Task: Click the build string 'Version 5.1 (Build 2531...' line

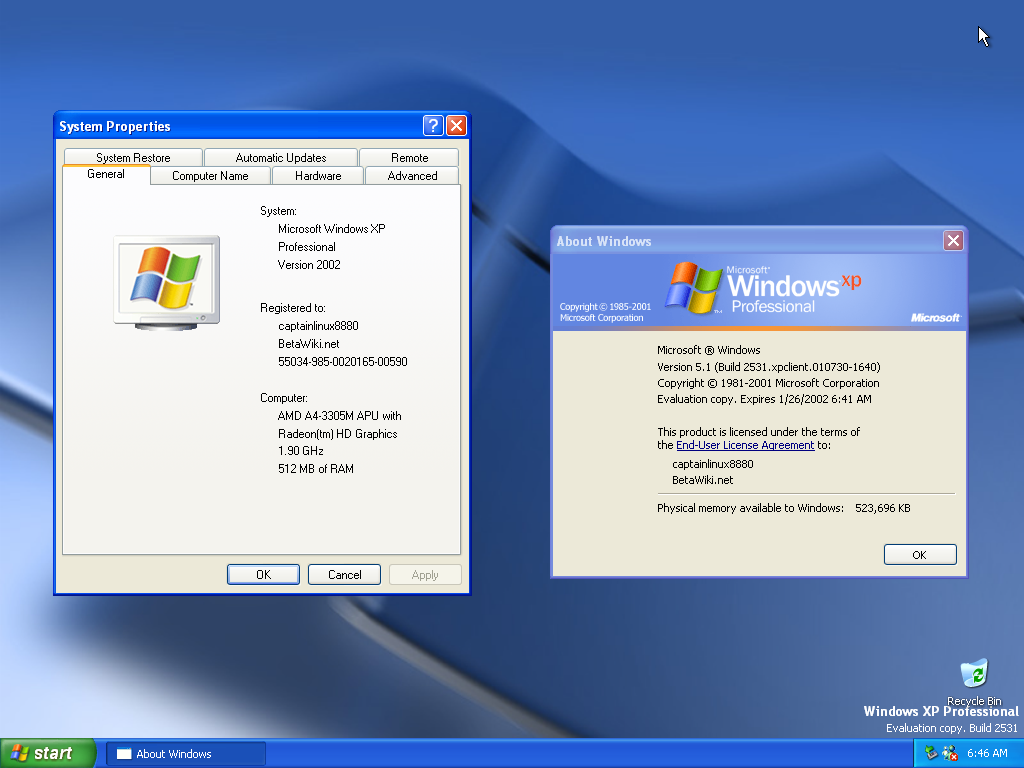Action: click(x=769, y=367)
